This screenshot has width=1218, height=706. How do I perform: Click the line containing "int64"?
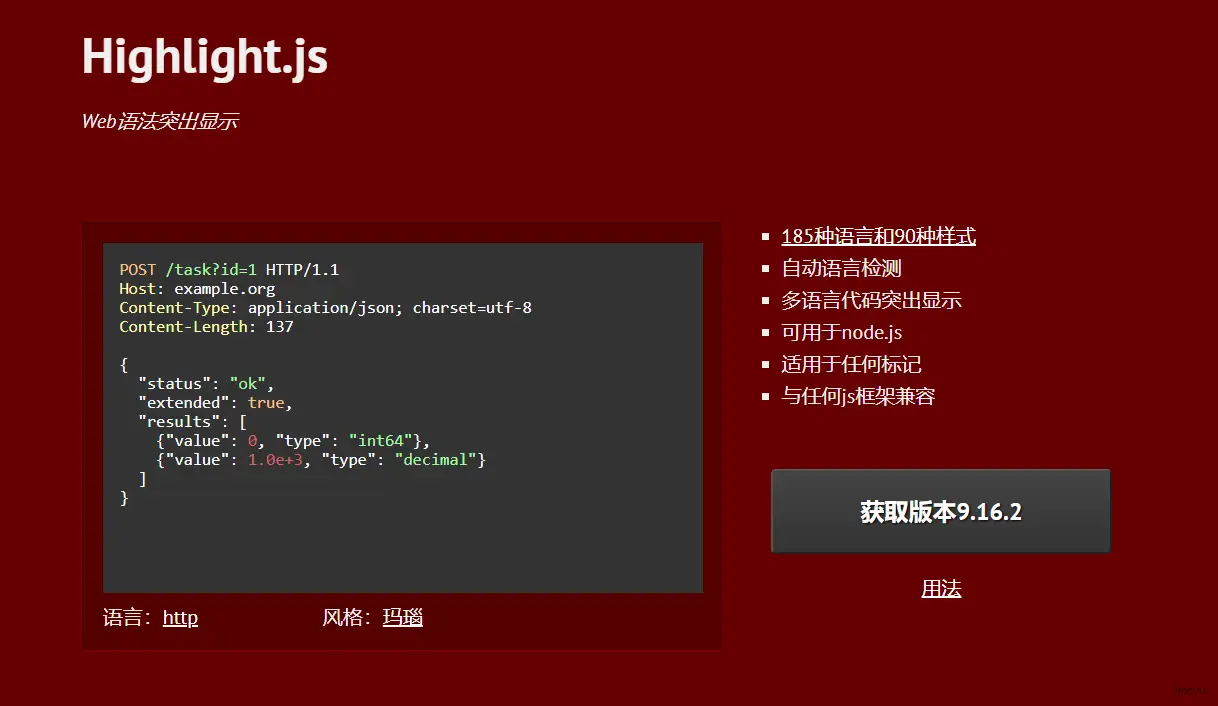point(293,441)
